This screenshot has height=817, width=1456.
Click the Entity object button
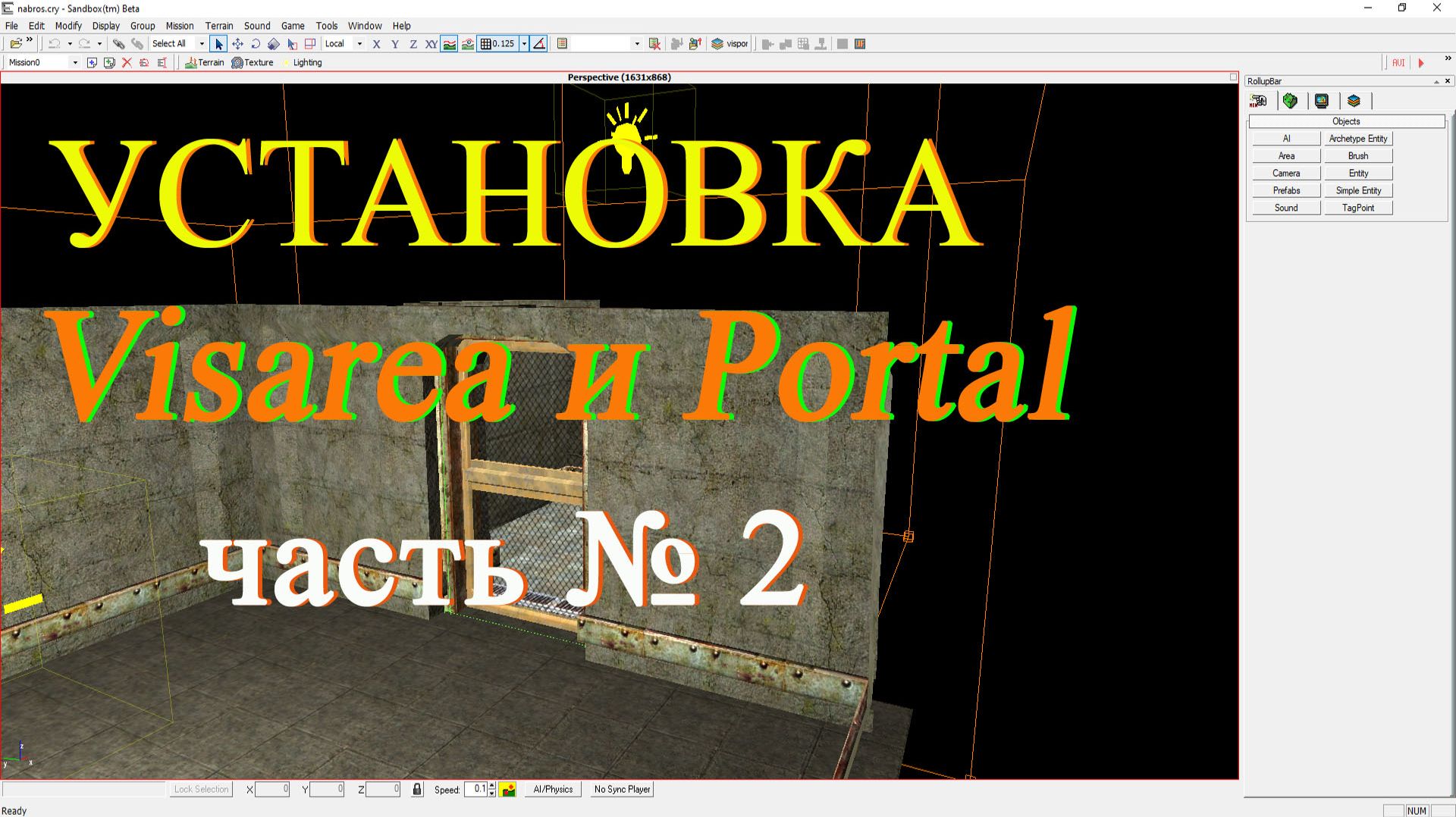[x=1358, y=174]
